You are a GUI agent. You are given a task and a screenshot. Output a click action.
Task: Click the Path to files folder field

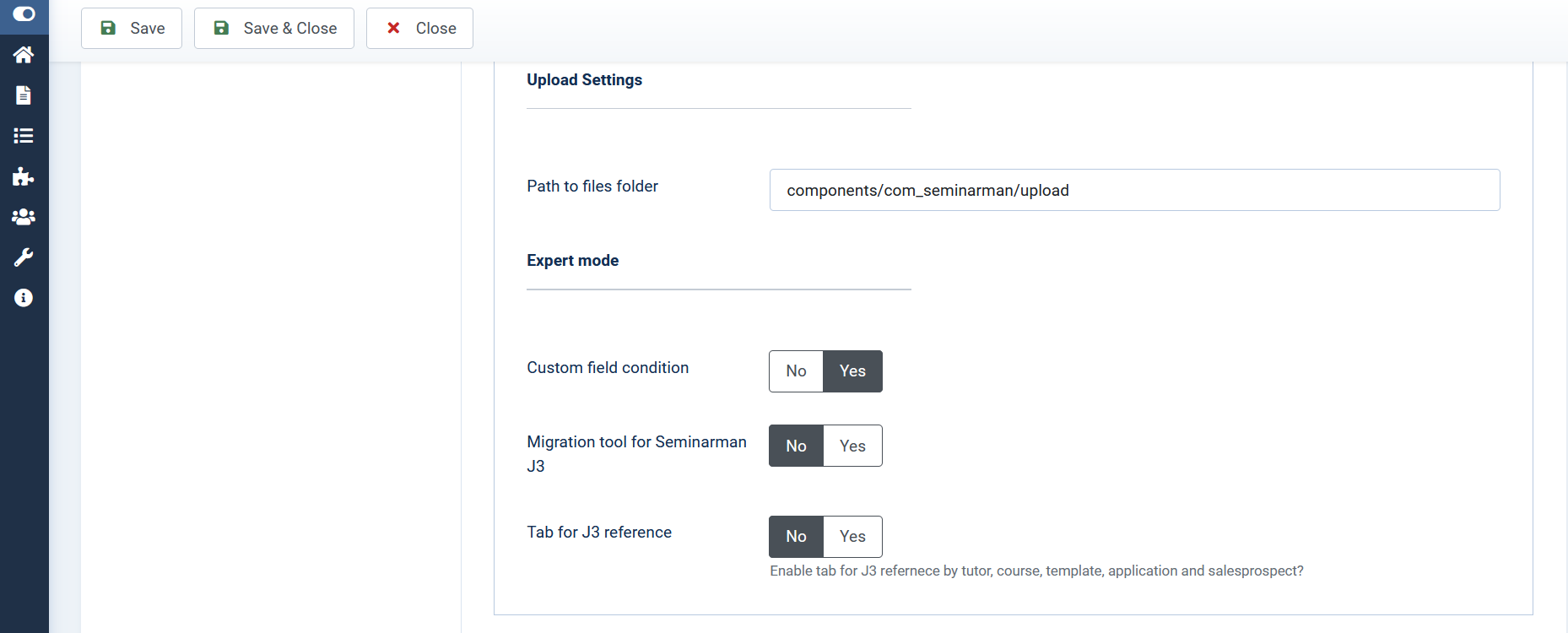pos(1134,190)
